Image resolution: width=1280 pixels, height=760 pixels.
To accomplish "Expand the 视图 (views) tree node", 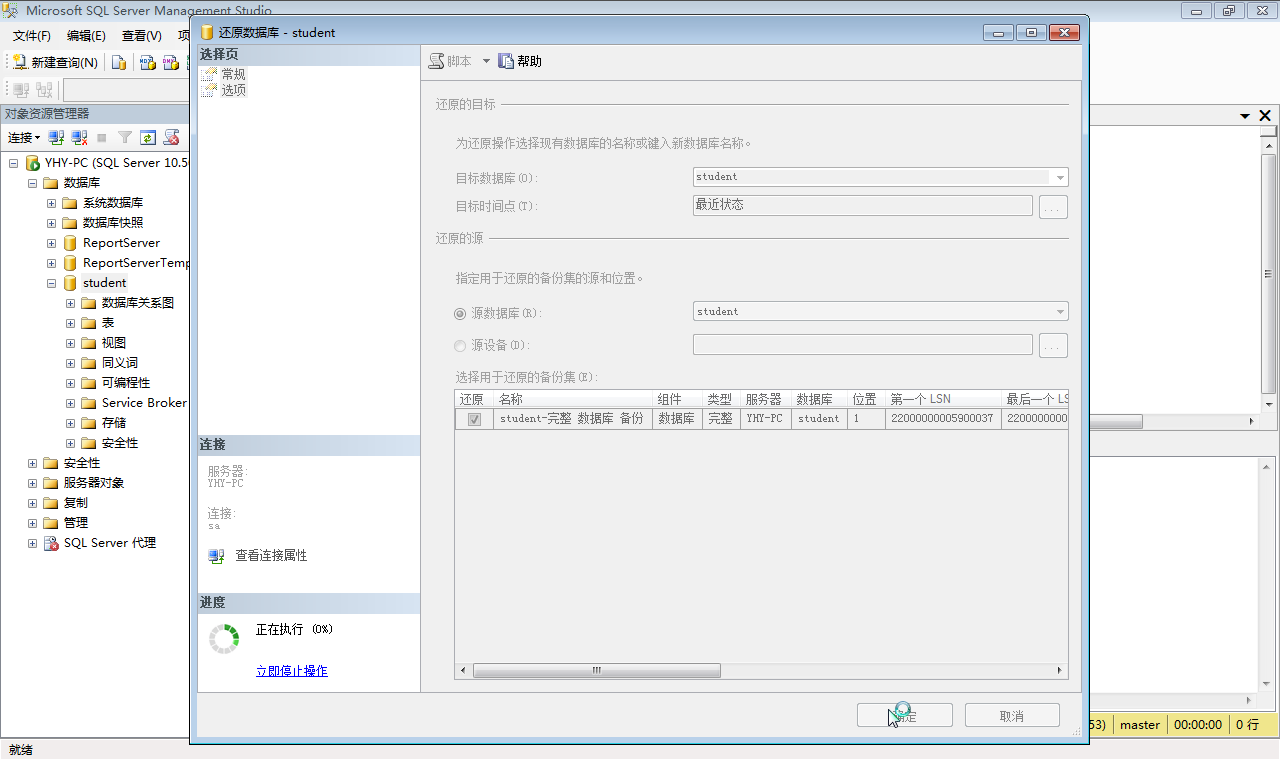I will pyautogui.click(x=71, y=343).
